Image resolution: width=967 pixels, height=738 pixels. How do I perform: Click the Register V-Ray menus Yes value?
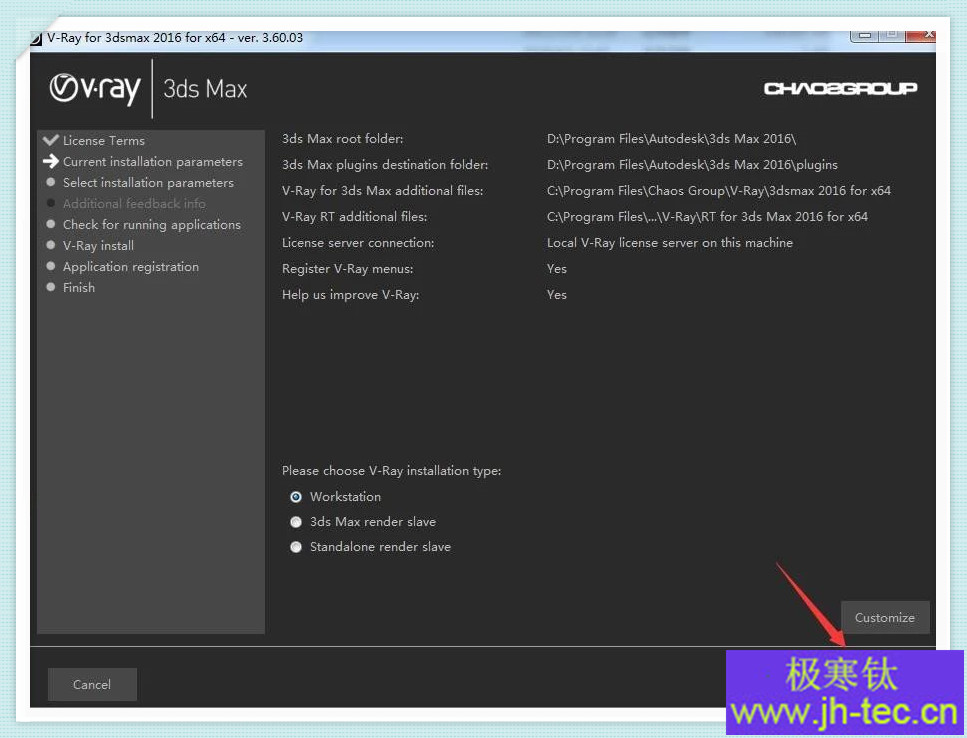coord(556,269)
